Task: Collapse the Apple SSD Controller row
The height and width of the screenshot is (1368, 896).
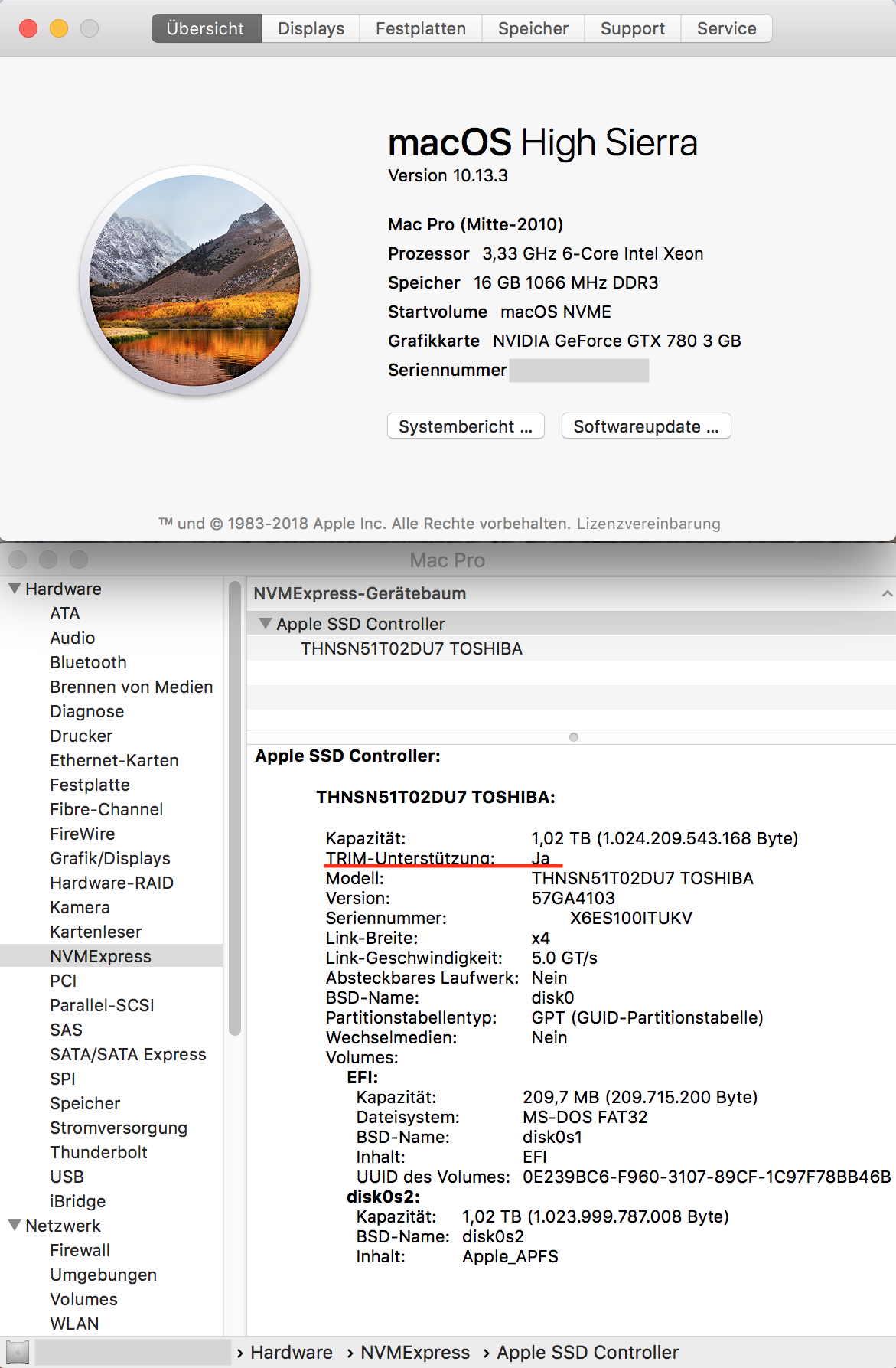Action: (x=266, y=624)
